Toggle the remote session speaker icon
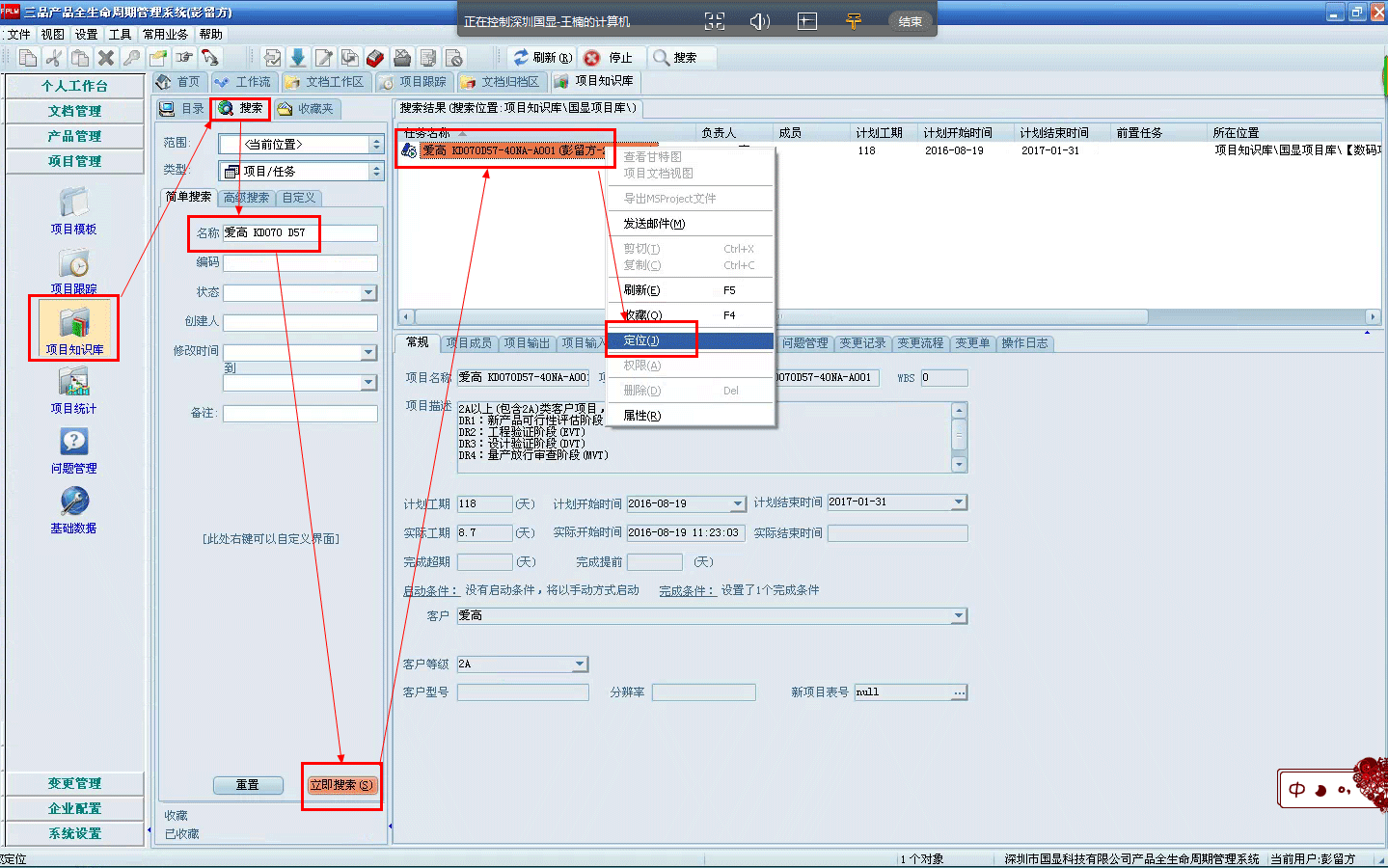This screenshot has height=868, width=1388. [x=760, y=21]
